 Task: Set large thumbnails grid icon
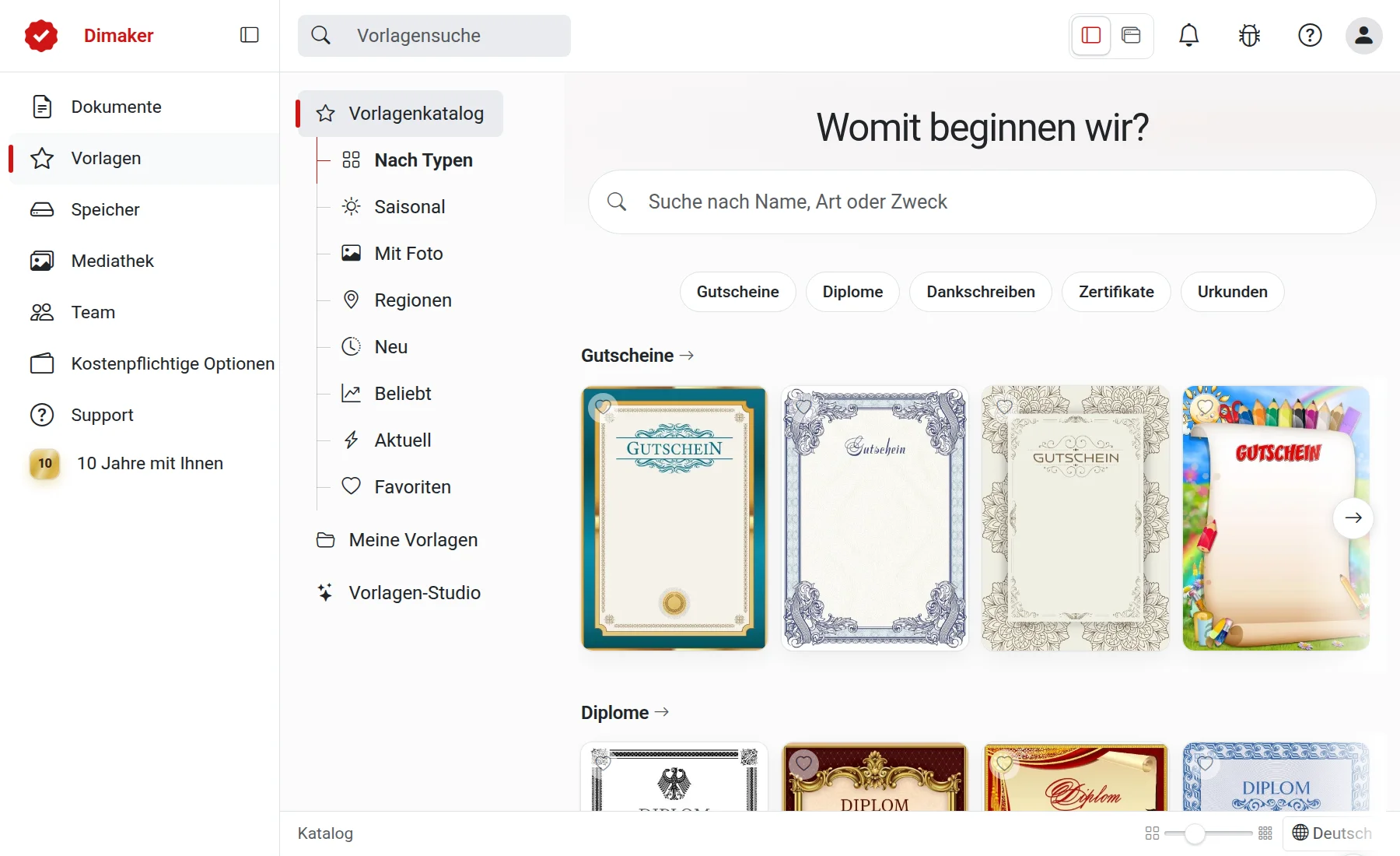click(x=1153, y=833)
